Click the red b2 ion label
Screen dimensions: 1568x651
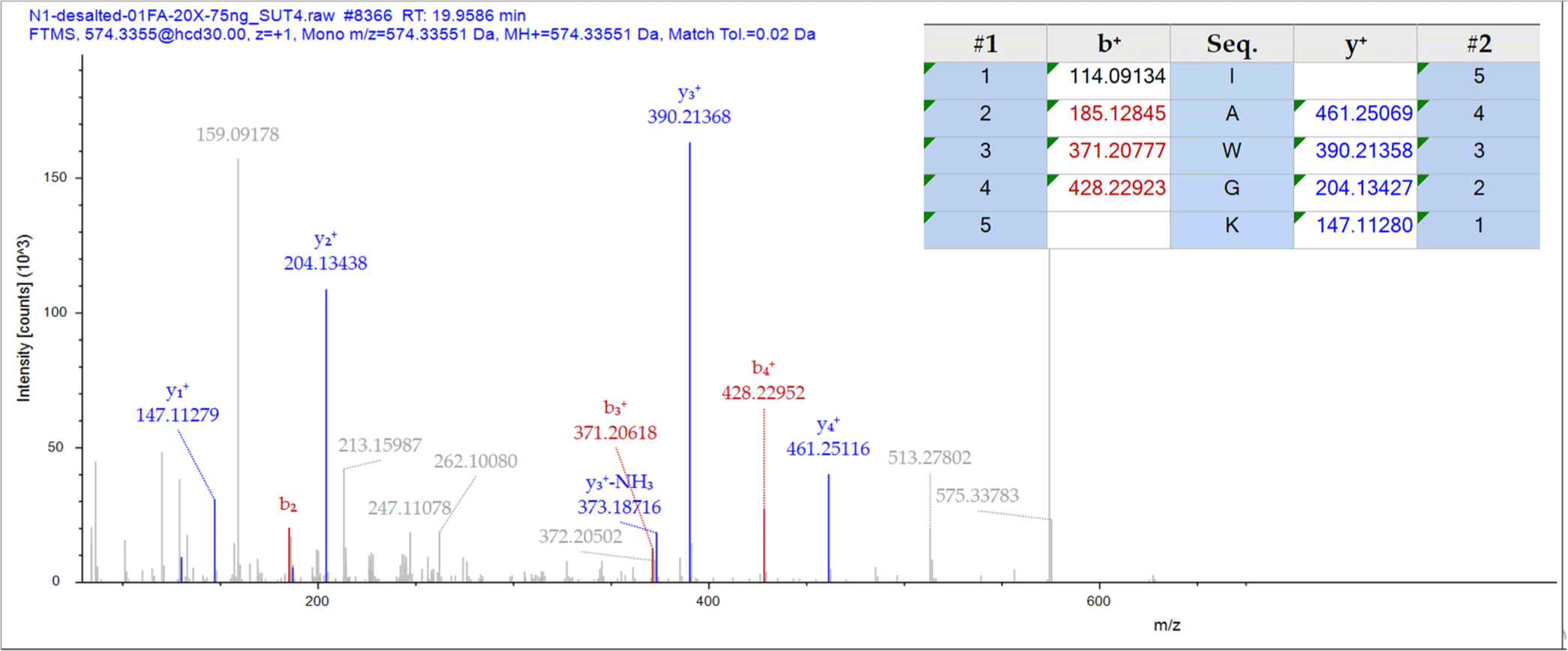coord(288,505)
